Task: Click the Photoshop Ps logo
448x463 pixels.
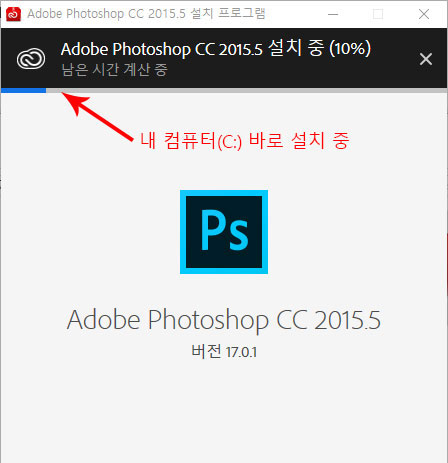Action: pos(224,232)
